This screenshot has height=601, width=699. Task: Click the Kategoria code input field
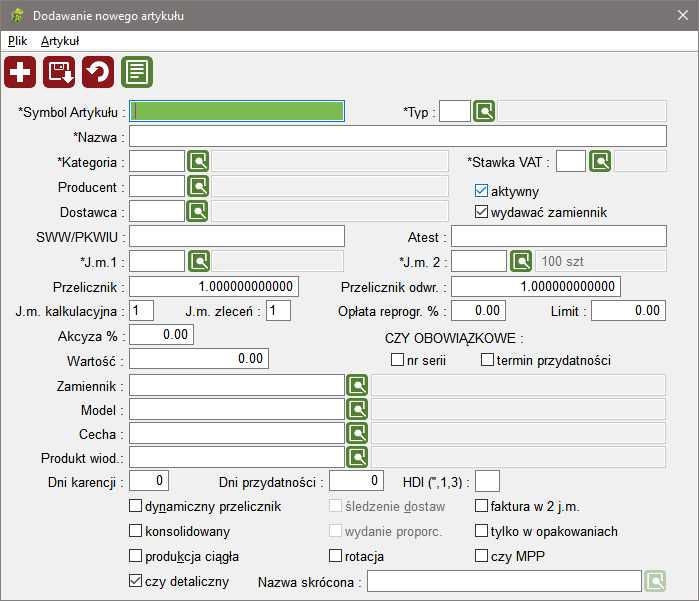(157, 161)
